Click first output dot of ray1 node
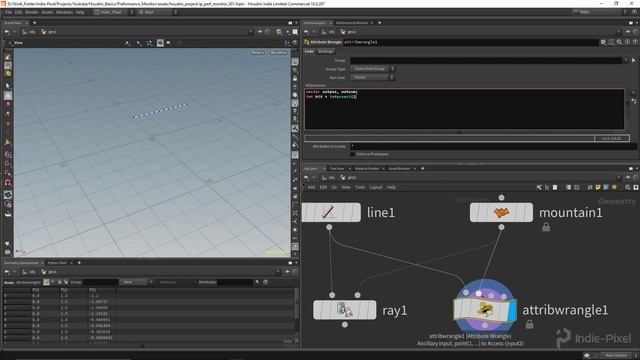Viewport: 640px width, 360px height. (345, 325)
